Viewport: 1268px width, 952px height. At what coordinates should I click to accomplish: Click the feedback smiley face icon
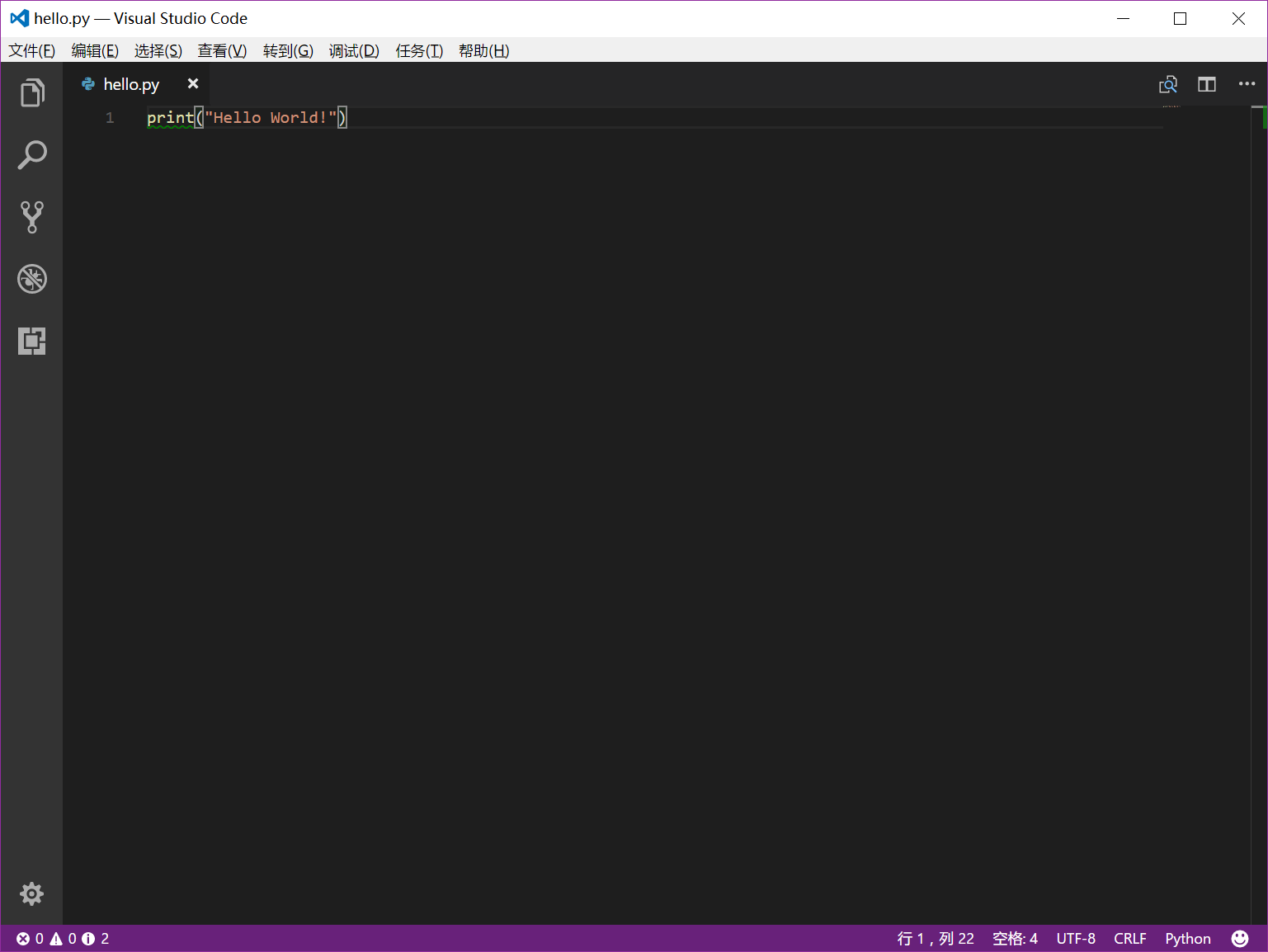[1239, 939]
